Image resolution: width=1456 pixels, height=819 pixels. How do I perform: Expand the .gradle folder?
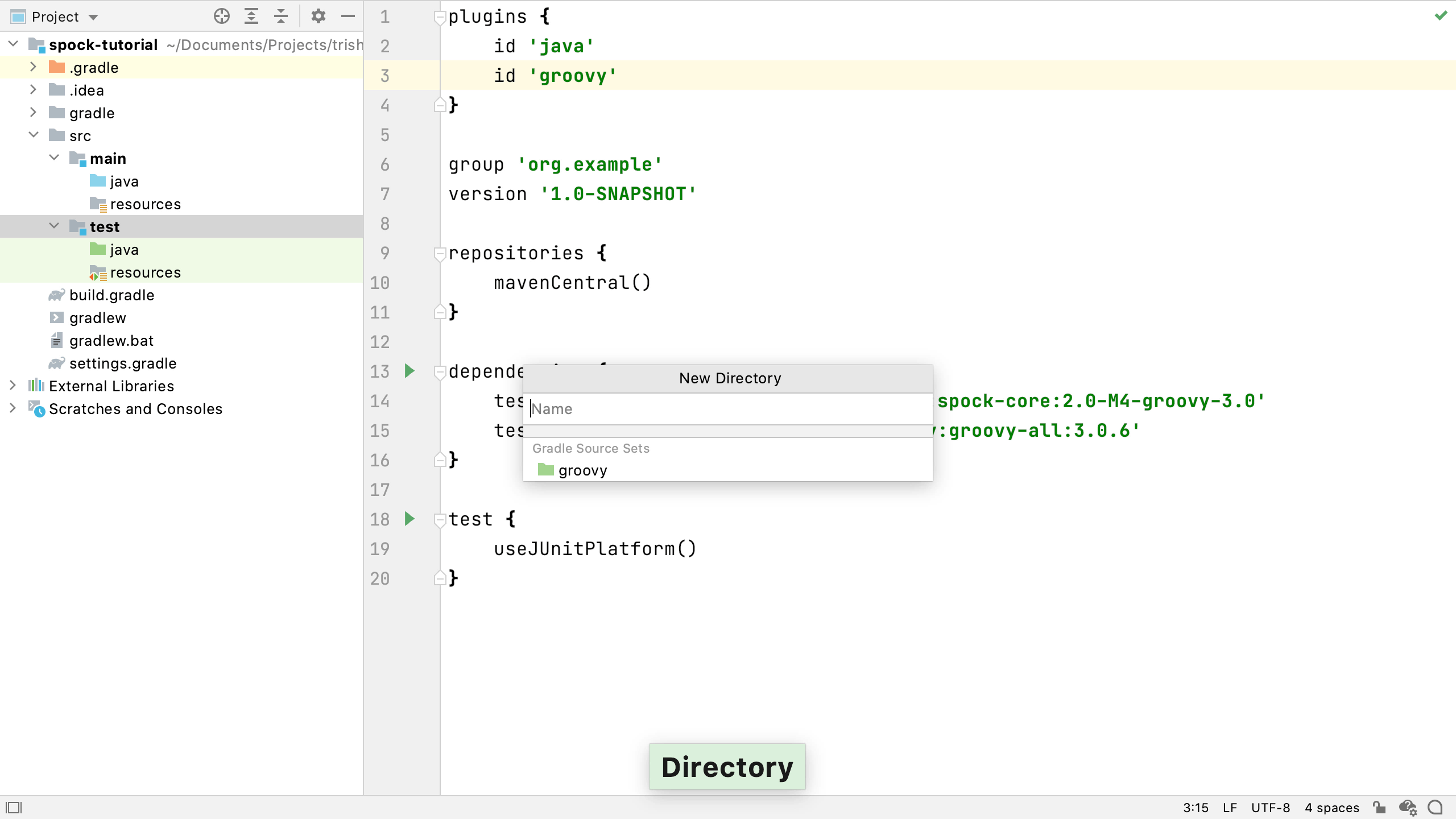(x=32, y=67)
